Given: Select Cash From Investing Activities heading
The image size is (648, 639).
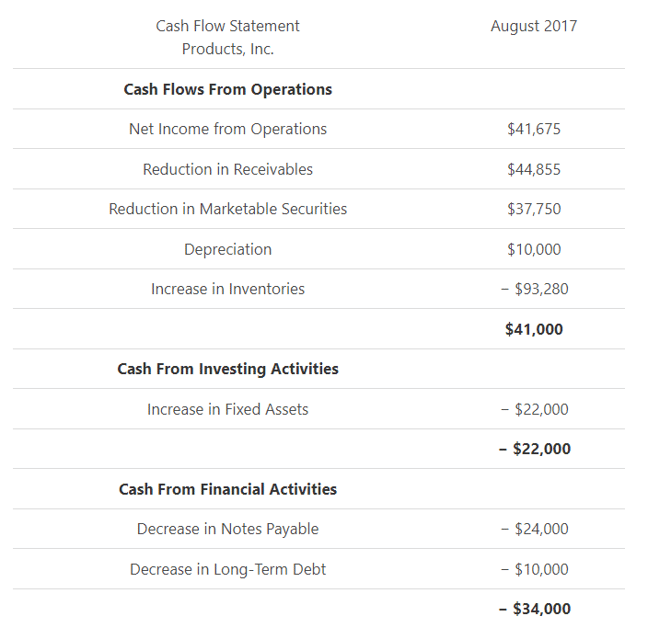Looking at the screenshot, I should (227, 369).
